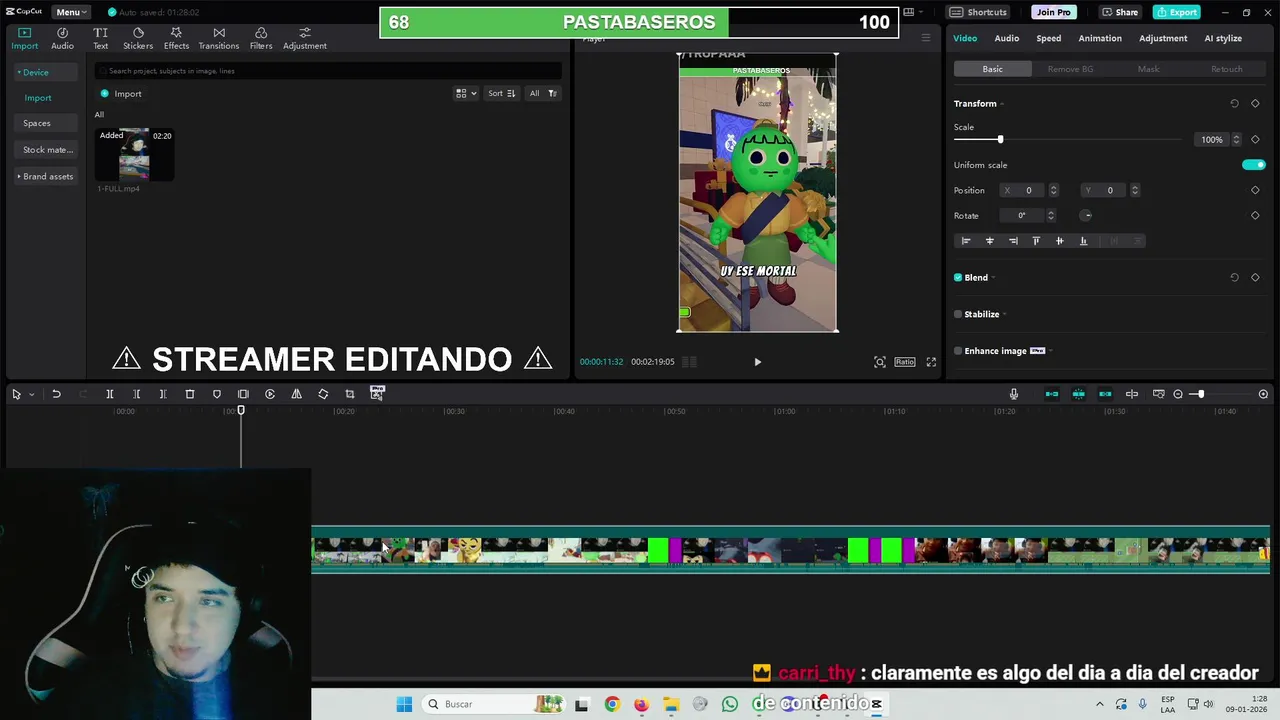This screenshot has height=720, width=1280.
Task: Select the Mask sub-tab
Action: coord(1148,69)
